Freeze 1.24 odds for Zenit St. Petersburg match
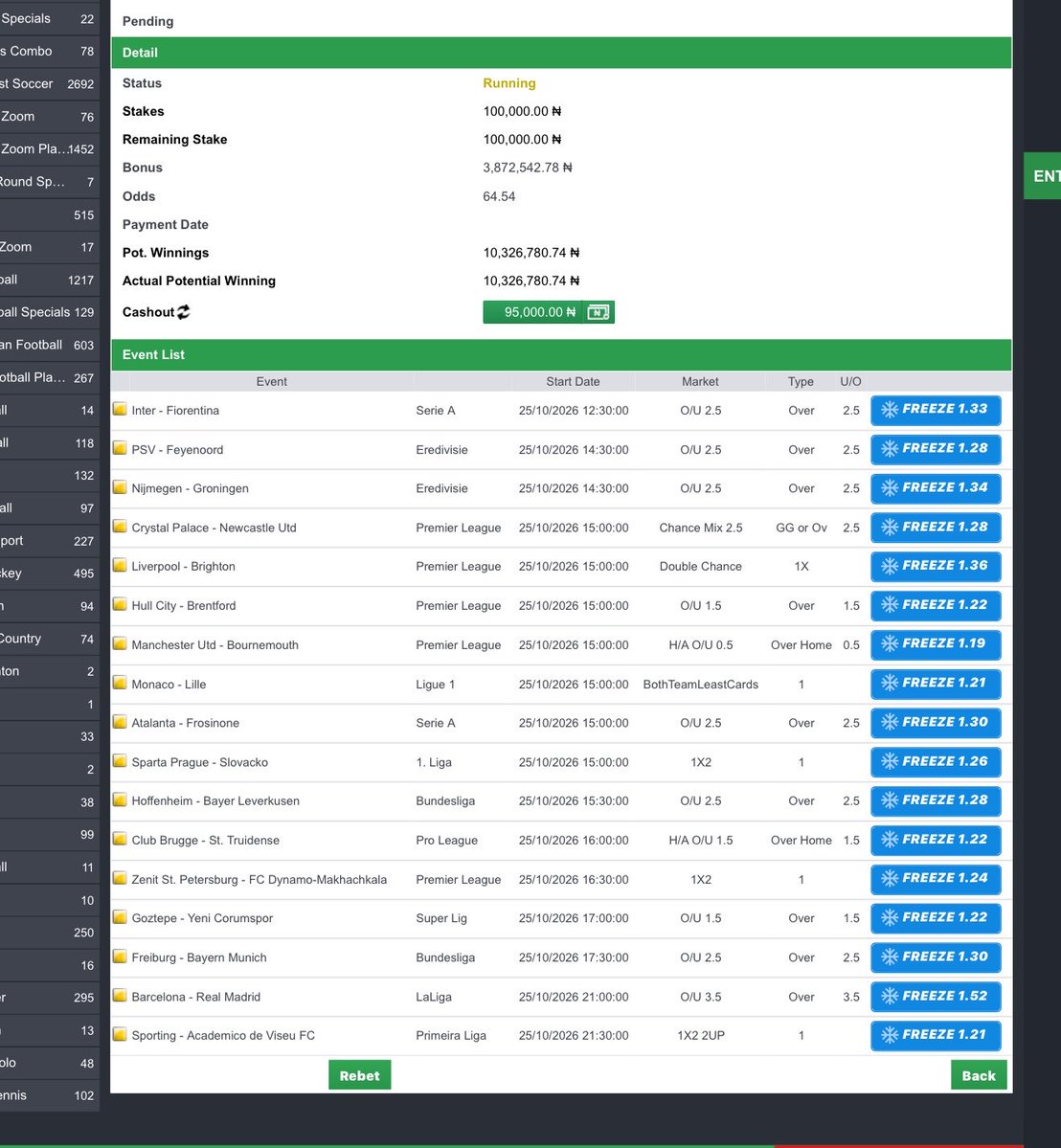 (936, 879)
